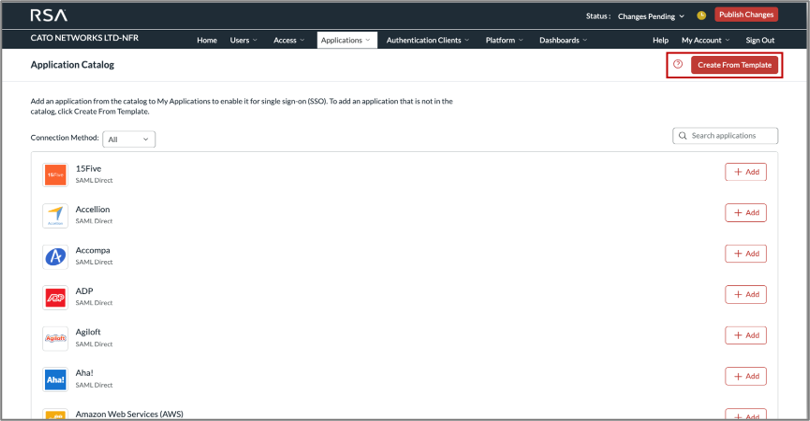This screenshot has width=810, height=421.
Task: Click the RSA logo
Action: (49, 15)
